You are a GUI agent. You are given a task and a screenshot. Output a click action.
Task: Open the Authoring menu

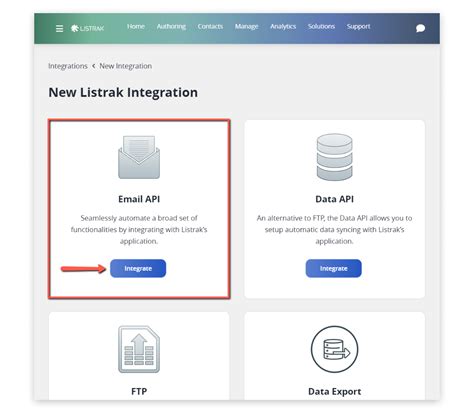coord(171,26)
